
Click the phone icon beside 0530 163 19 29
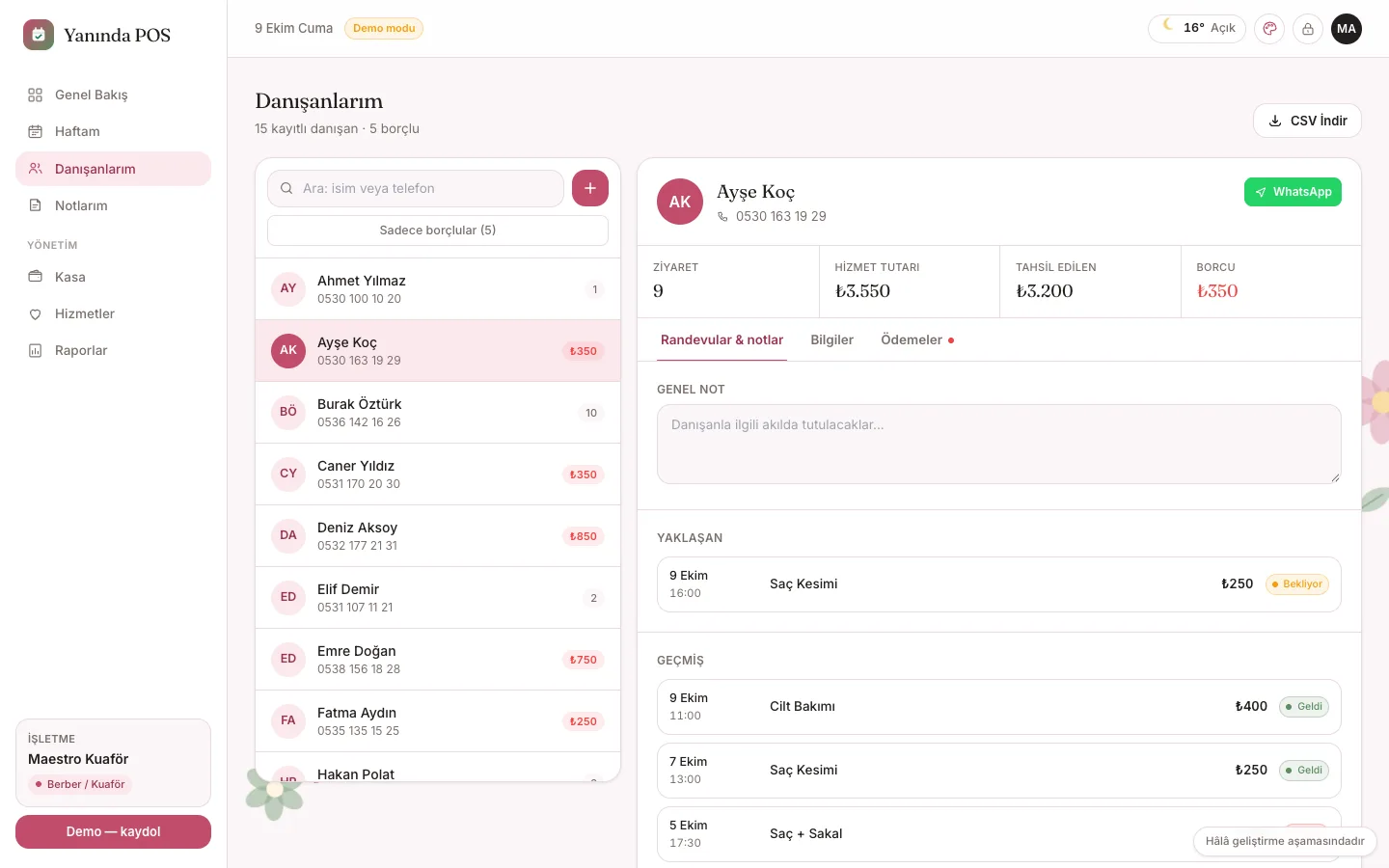coord(722,217)
